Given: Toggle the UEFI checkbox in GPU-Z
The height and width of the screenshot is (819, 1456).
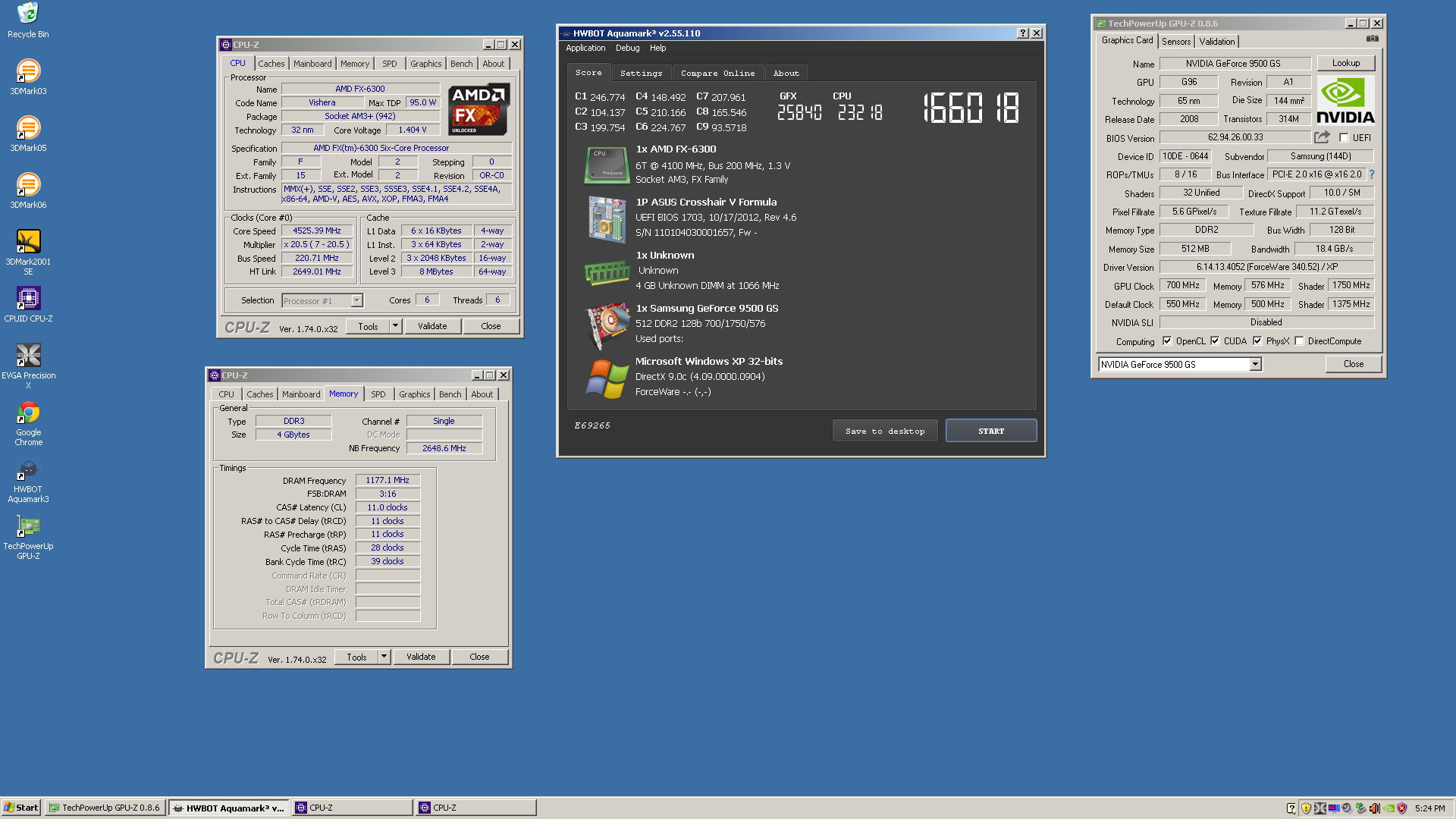Looking at the screenshot, I should coord(1344,138).
